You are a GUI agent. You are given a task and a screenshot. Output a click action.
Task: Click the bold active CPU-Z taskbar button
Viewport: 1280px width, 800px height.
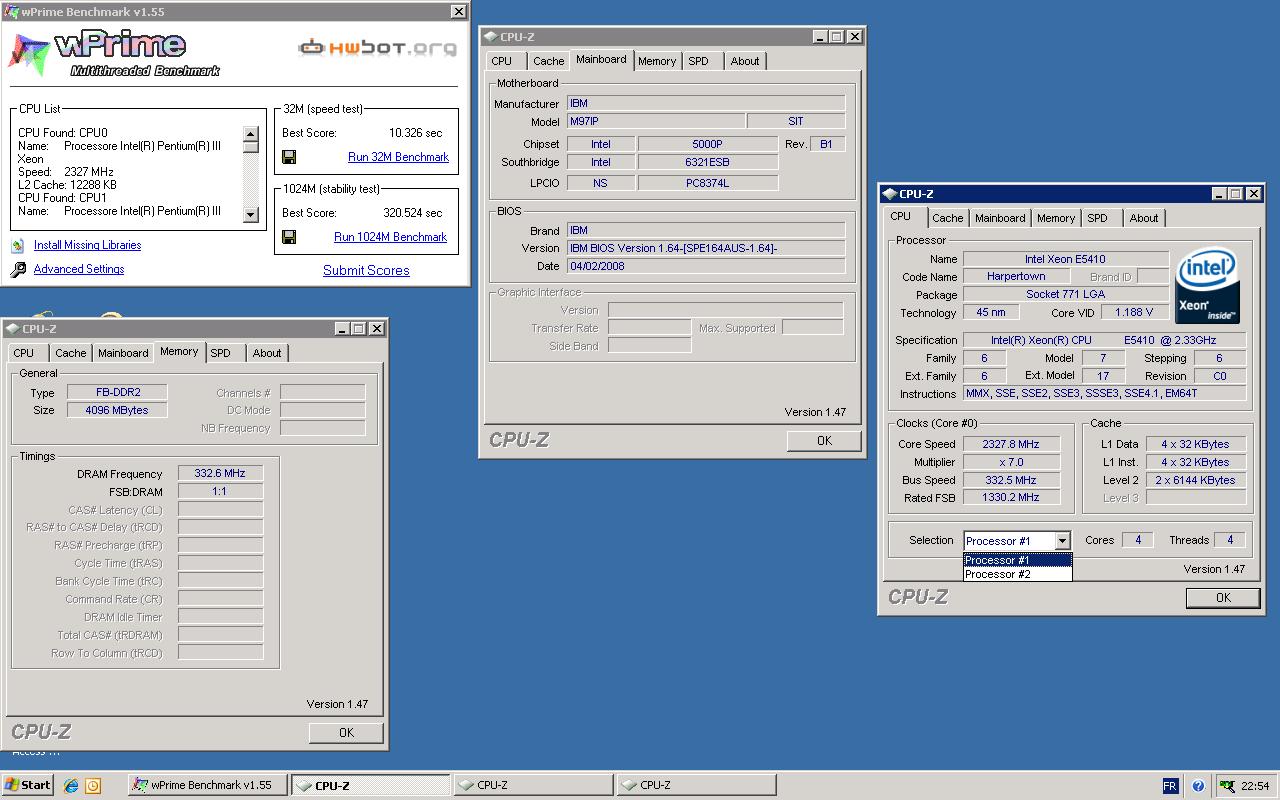point(370,785)
